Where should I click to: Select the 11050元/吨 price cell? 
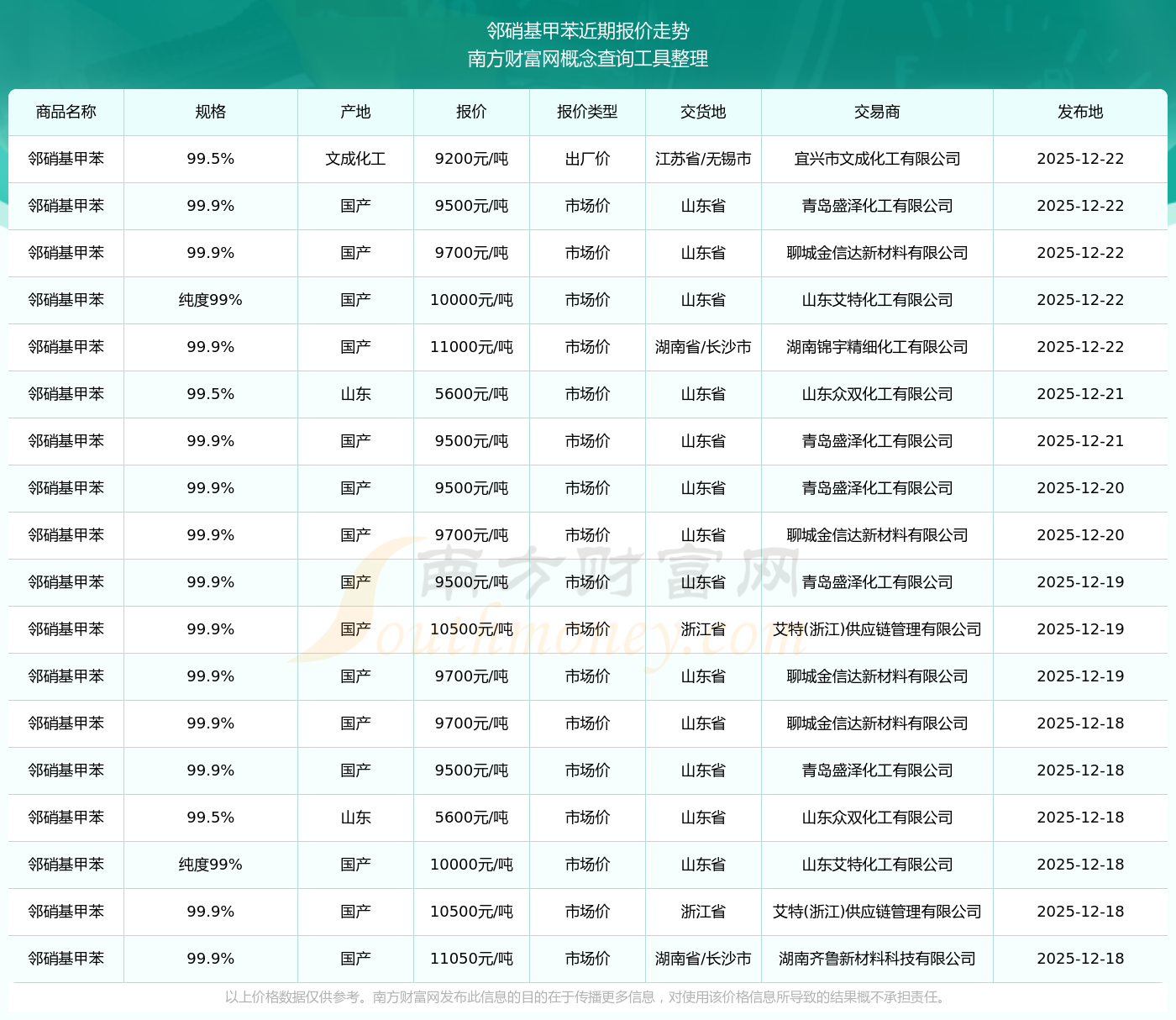pyautogui.click(x=471, y=959)
